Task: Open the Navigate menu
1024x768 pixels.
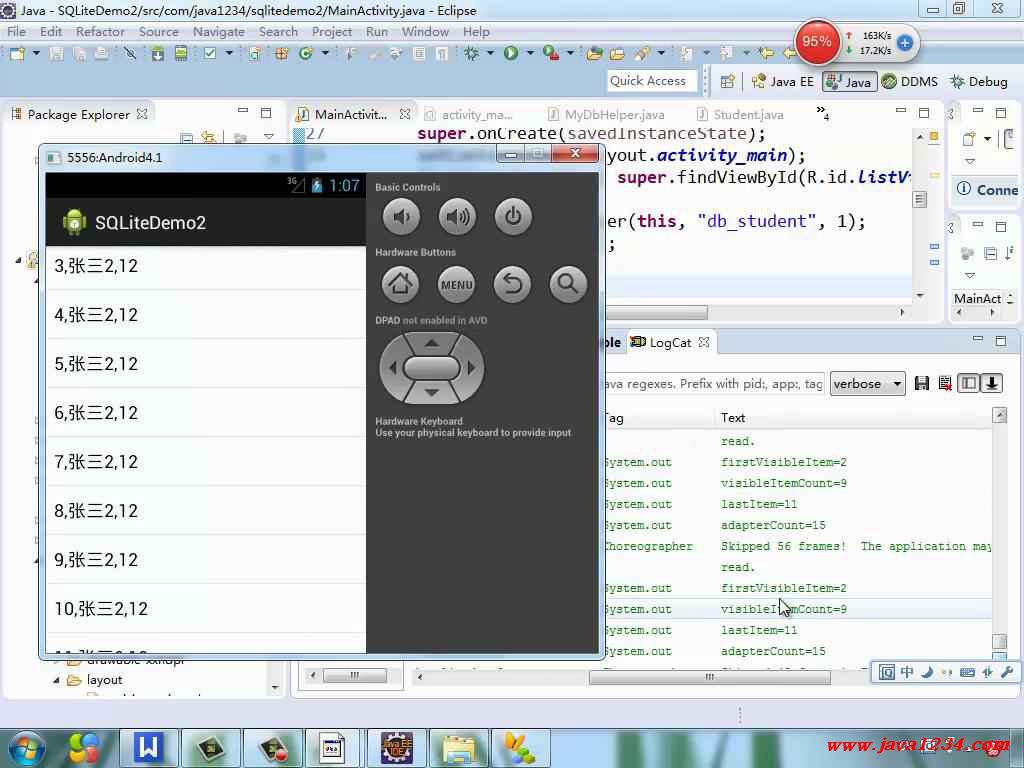Action: coord(219,31)
